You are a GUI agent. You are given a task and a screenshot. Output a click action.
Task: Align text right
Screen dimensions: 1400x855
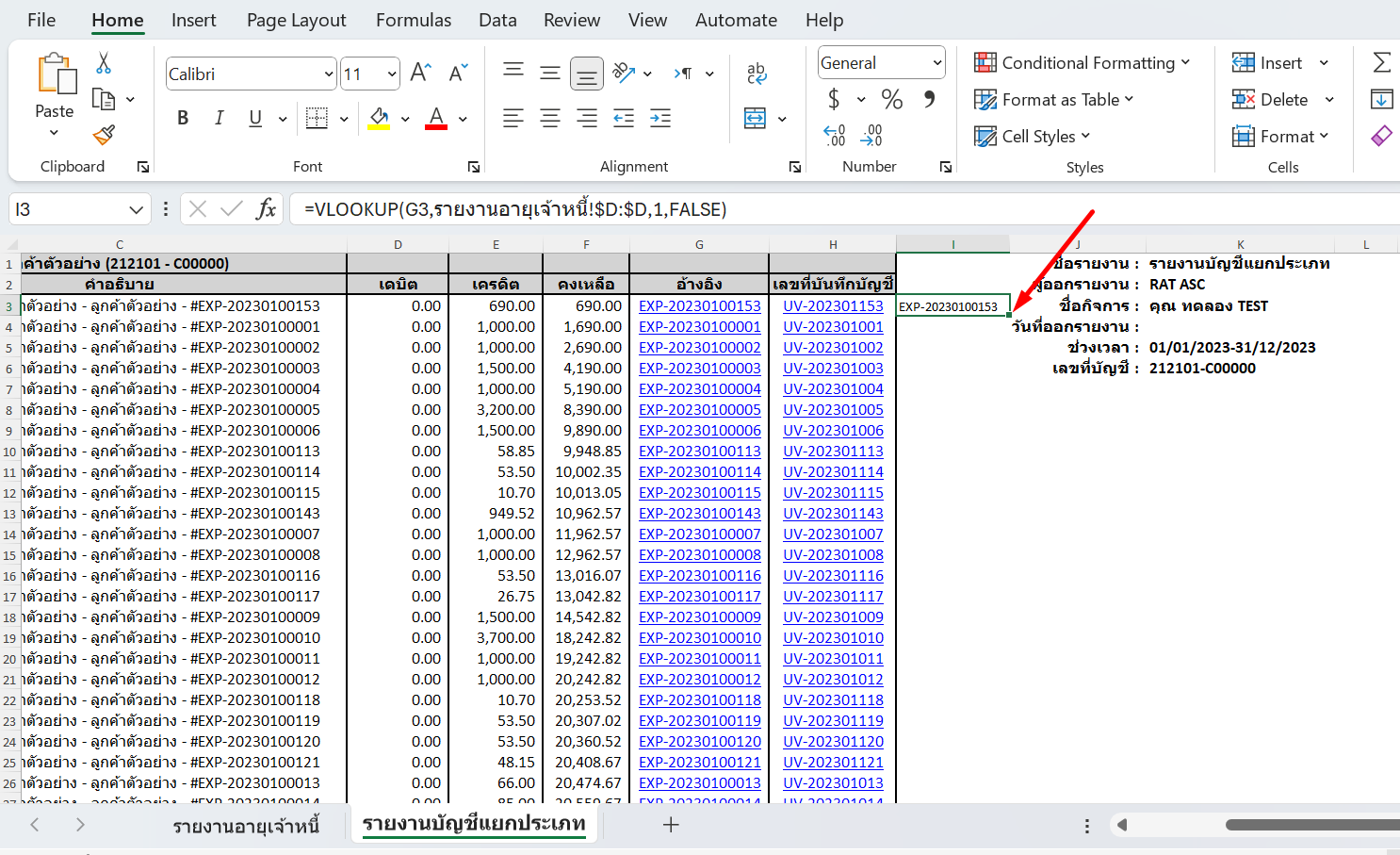coord(587,118)
